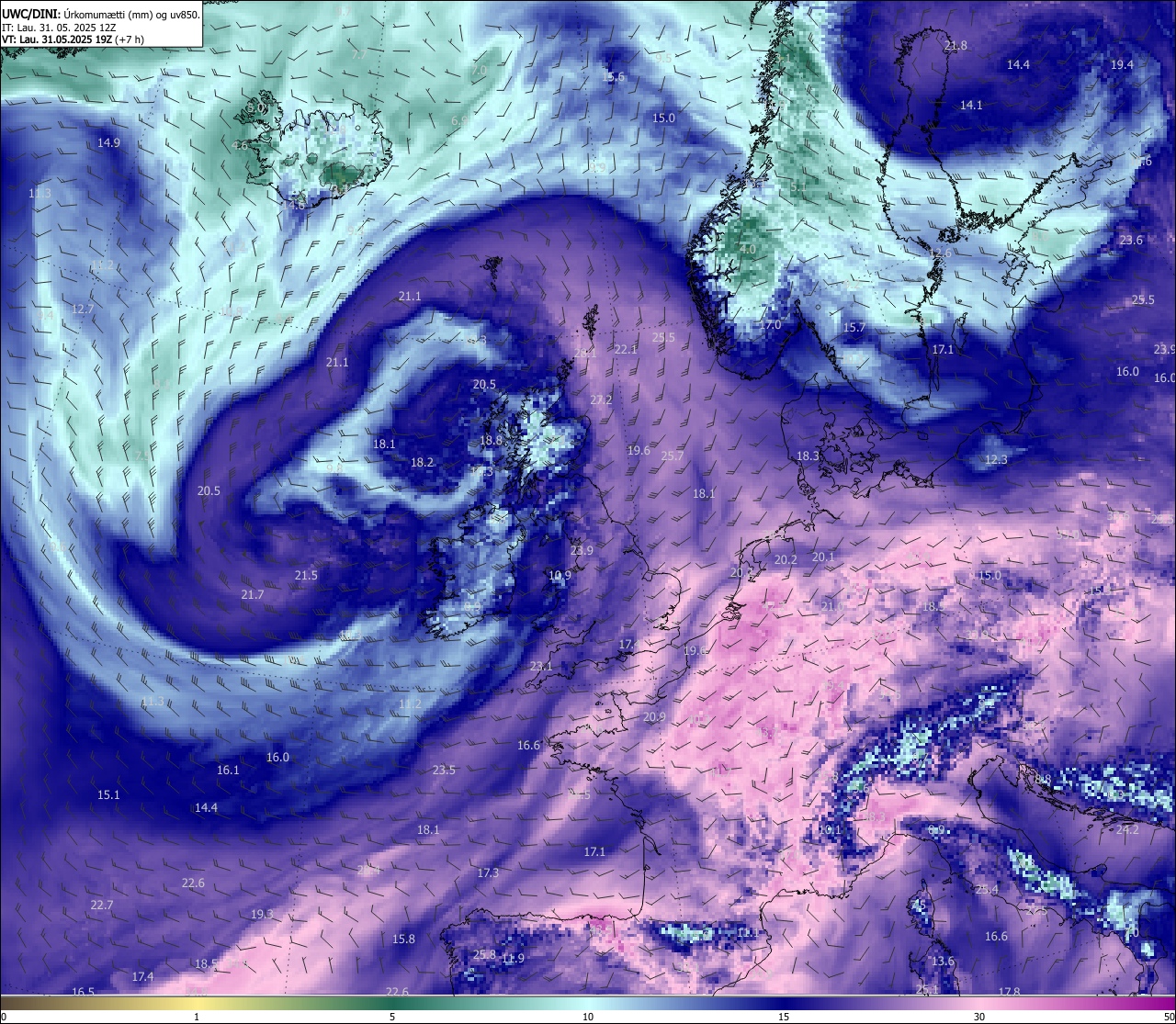The width and height of the screenshot is (1176, 1024).
Task: Select the 24.2 value over the Balkans
Action: pyautogui.click(x=1127, y=830)
